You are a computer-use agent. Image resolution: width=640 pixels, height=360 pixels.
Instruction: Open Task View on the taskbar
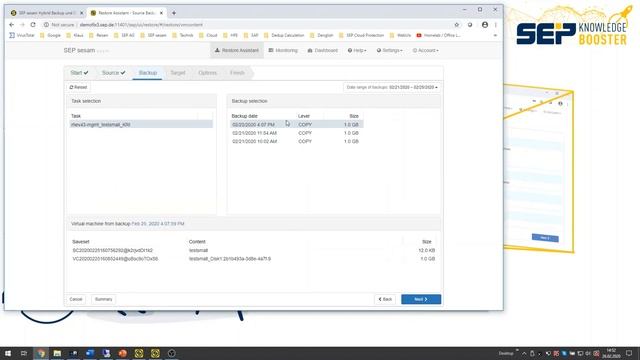click(x=24, y=353)
